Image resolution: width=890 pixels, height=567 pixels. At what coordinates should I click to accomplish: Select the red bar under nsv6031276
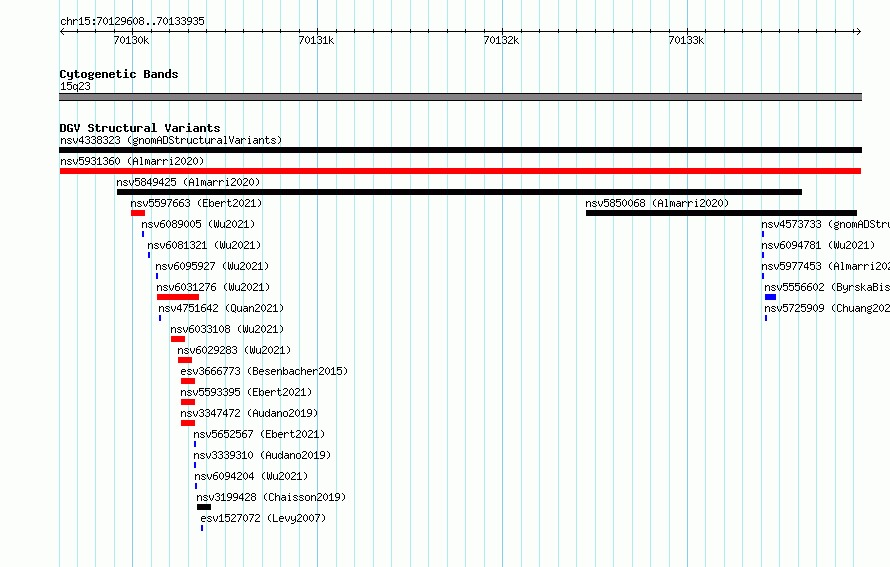click(178, 297)
